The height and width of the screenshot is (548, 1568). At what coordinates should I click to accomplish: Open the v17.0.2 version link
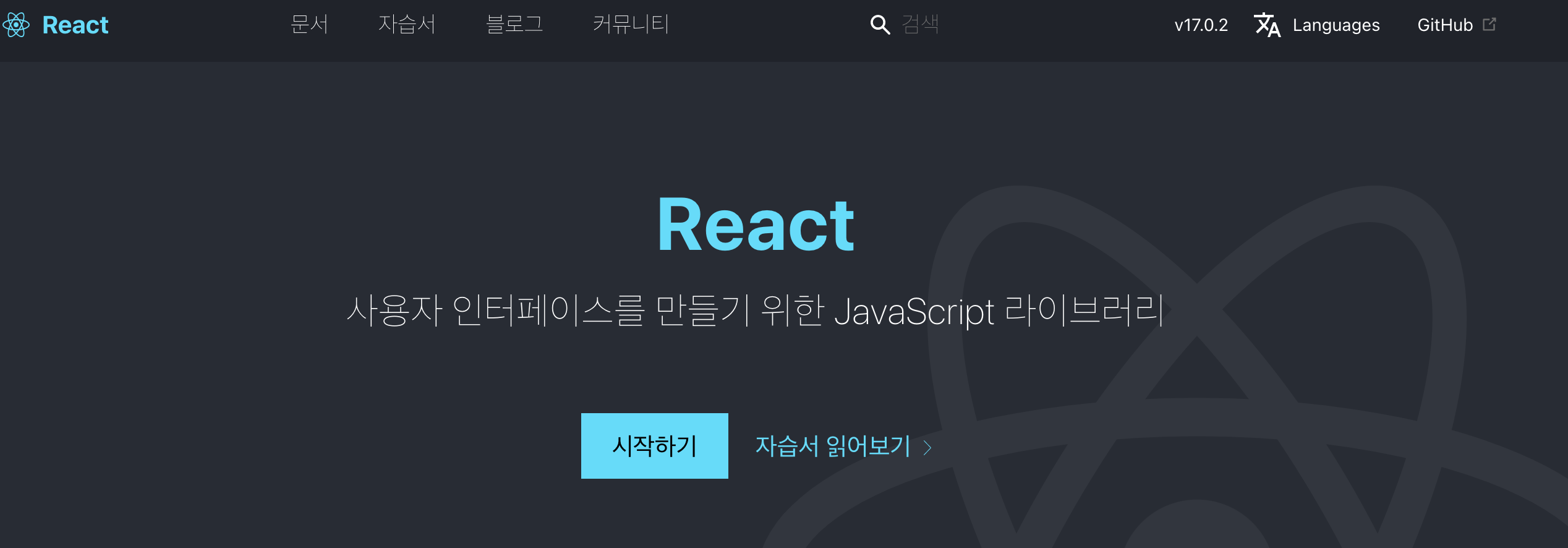(1201, 25)
